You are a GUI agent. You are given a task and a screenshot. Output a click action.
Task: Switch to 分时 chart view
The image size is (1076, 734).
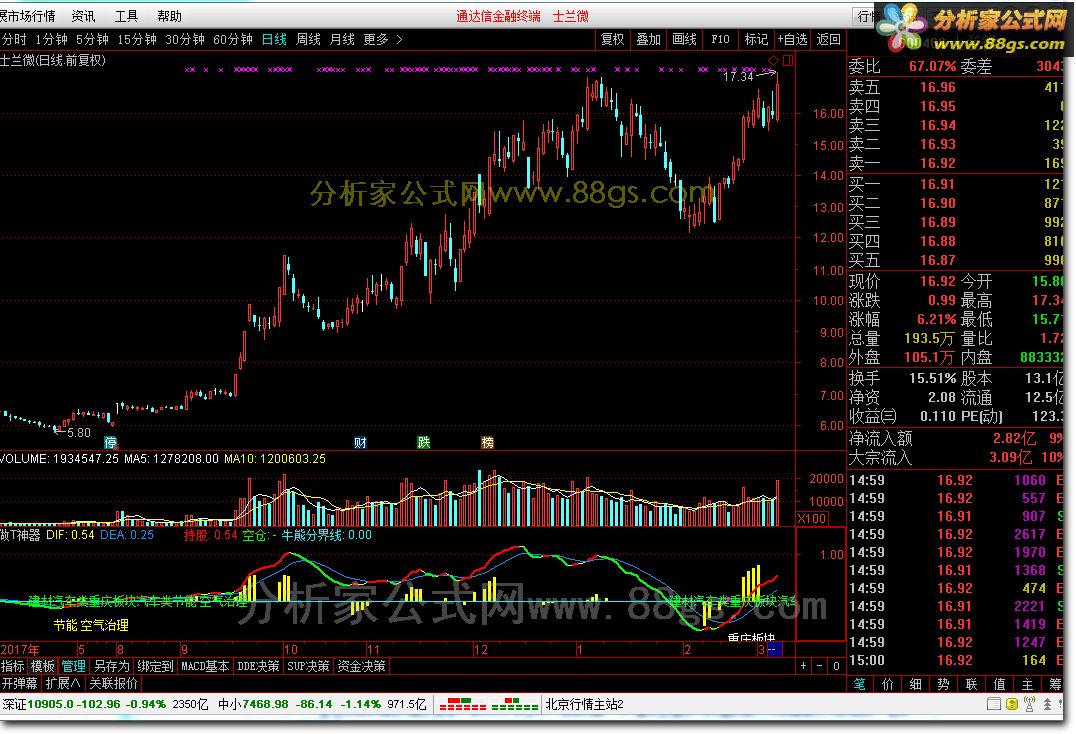click(14, 39)
